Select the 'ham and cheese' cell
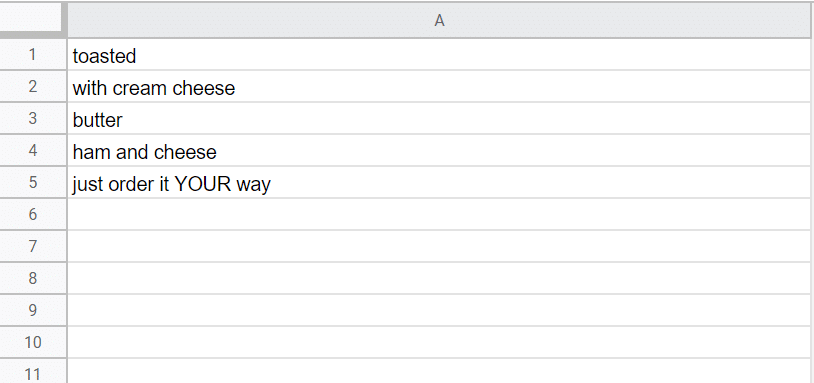814x383 pixels. pos(439,151)
